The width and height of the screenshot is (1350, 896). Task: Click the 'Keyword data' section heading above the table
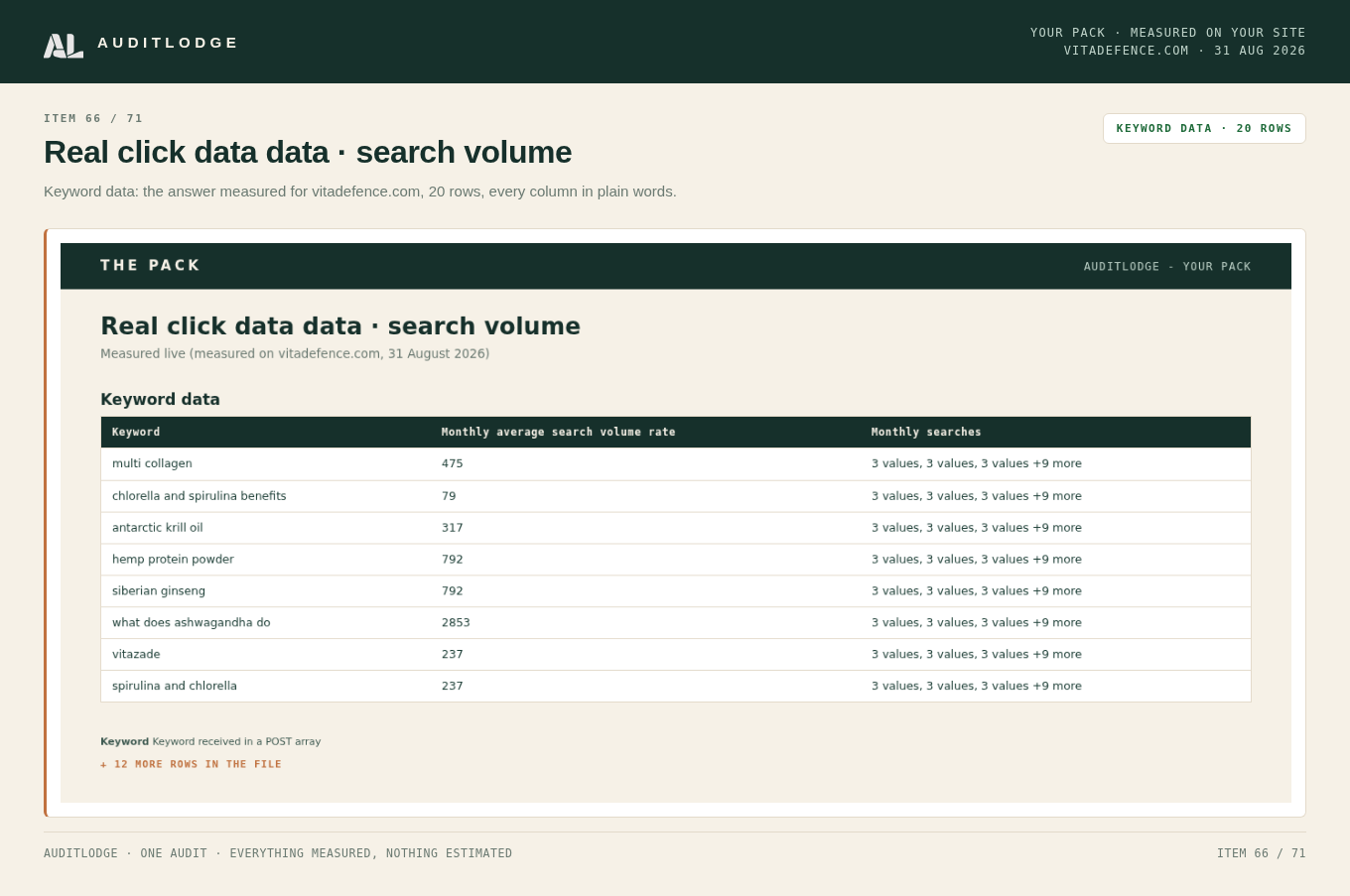(x=160, y=400)
